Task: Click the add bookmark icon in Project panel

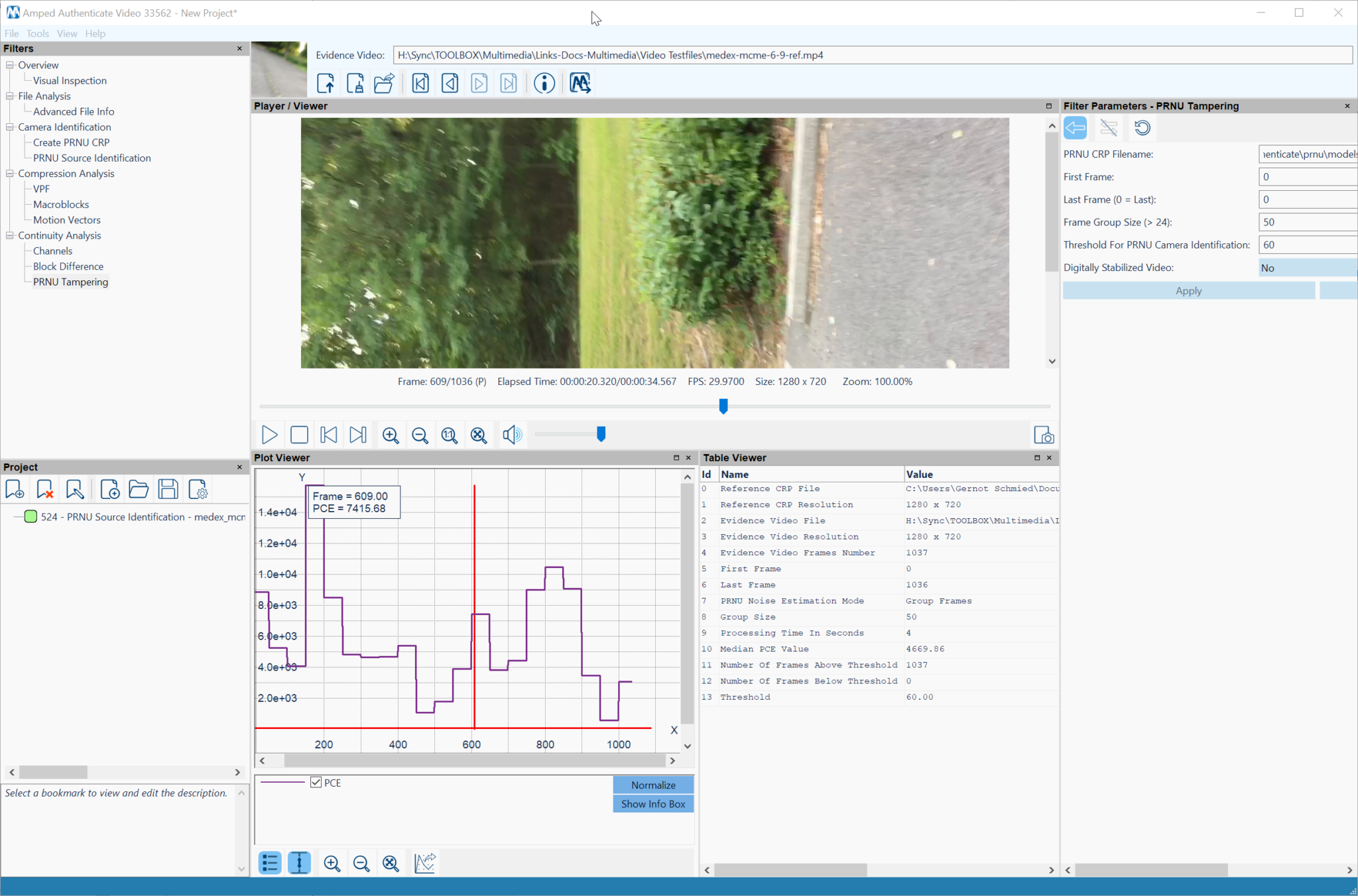Action: pyautogui.click(x=15, y=489)
